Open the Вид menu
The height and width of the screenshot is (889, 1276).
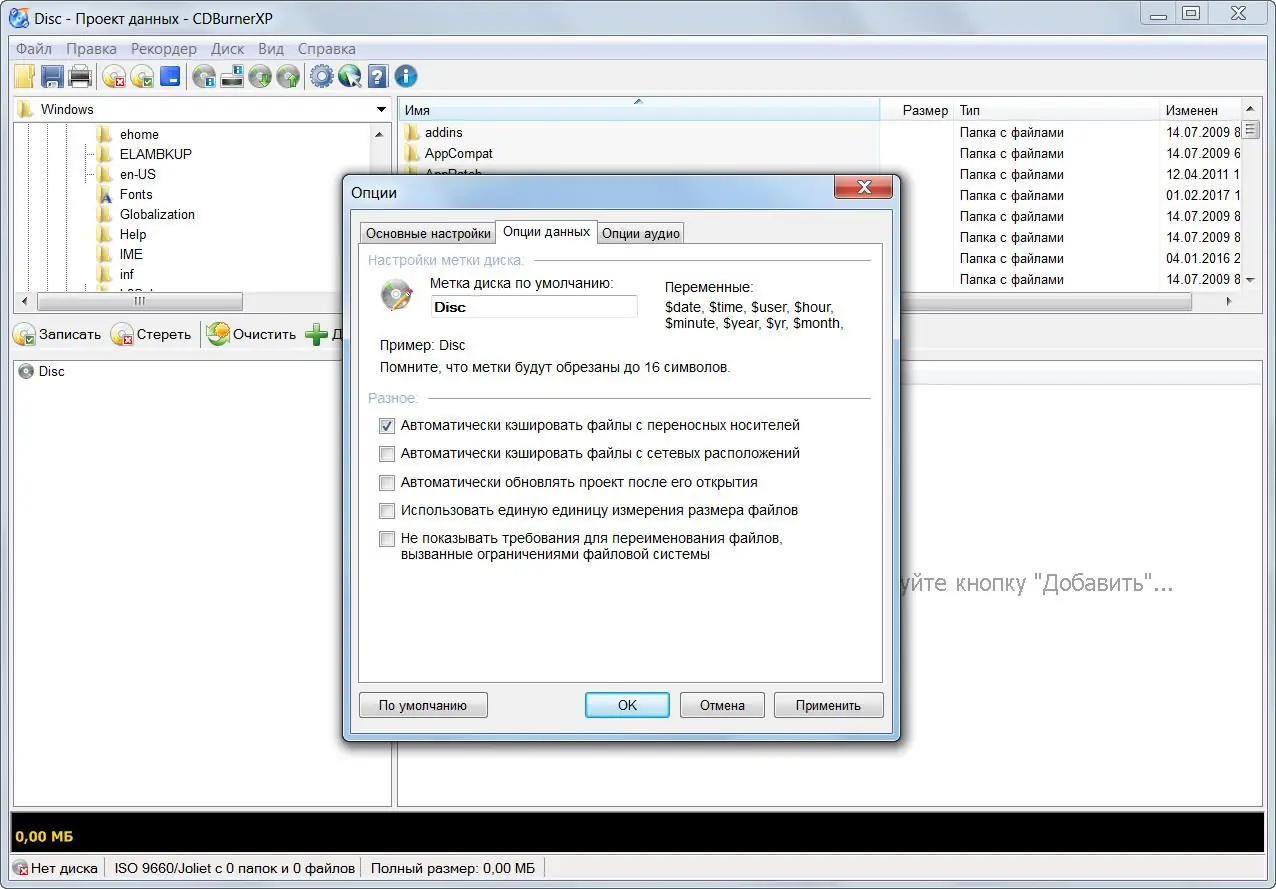pos(271,48)
